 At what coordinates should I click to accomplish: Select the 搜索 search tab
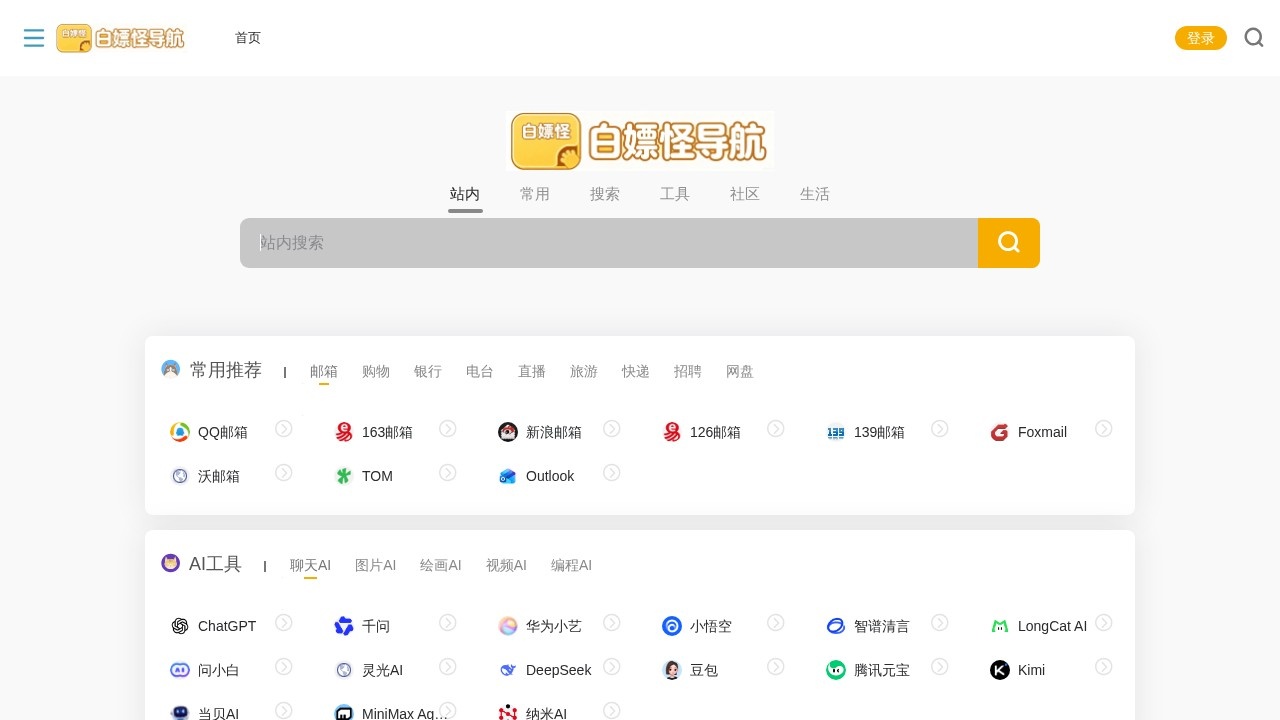click(605, 194)
